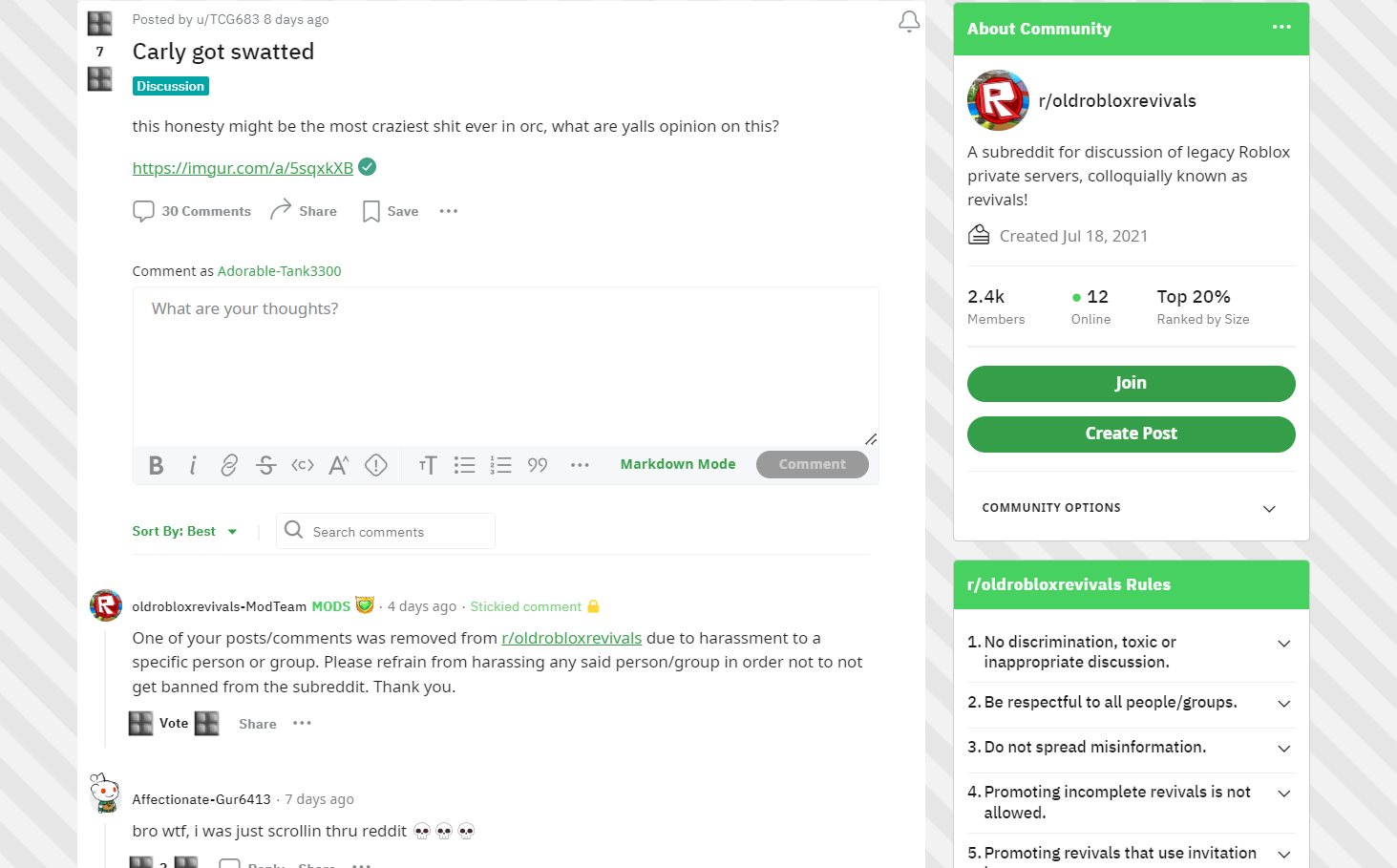The height and width of the screenshot is (868, 1397).
Task: Upvote the stickied ModTeam comment
Action: [x=141, y=723]
